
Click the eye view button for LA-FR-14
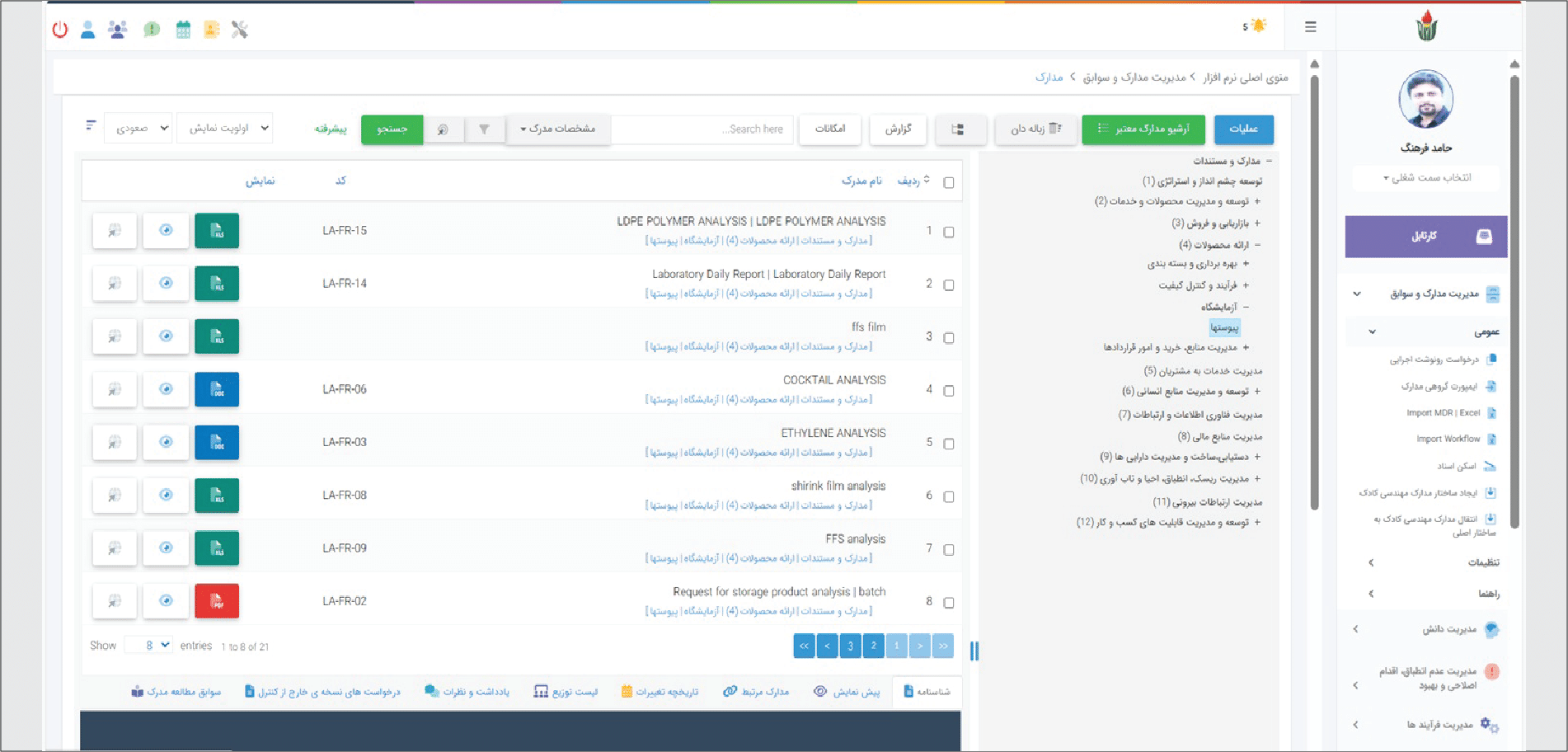pos(166,284)
